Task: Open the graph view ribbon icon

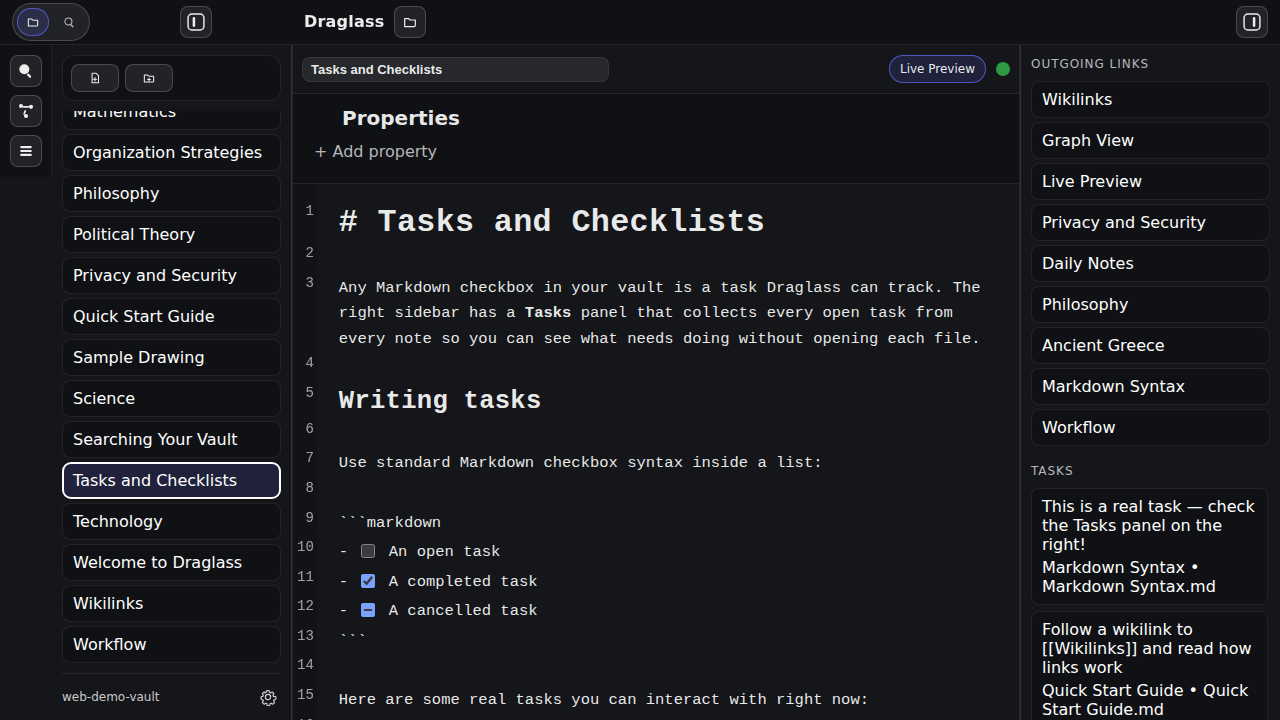Action: (x=26, y=111)
